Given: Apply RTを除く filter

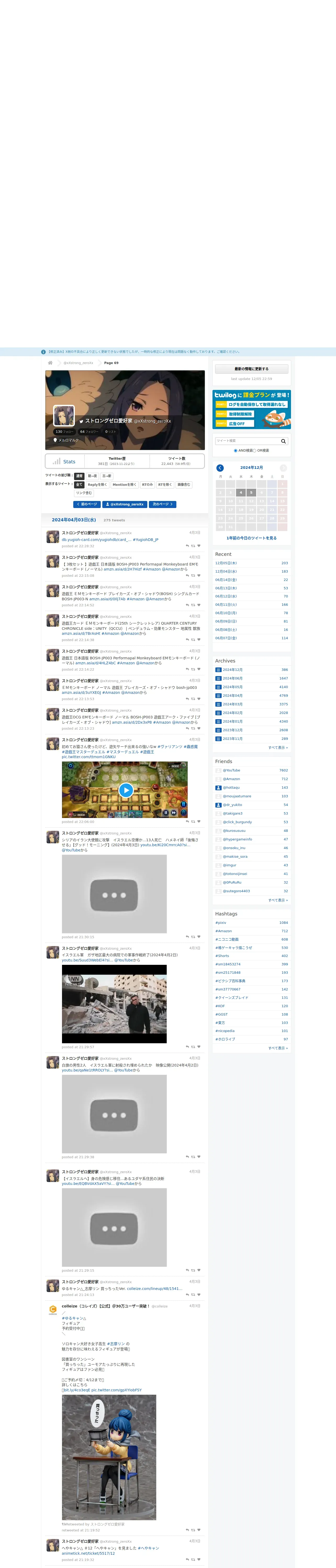Looking at the screenshot, I should point(165,485).
